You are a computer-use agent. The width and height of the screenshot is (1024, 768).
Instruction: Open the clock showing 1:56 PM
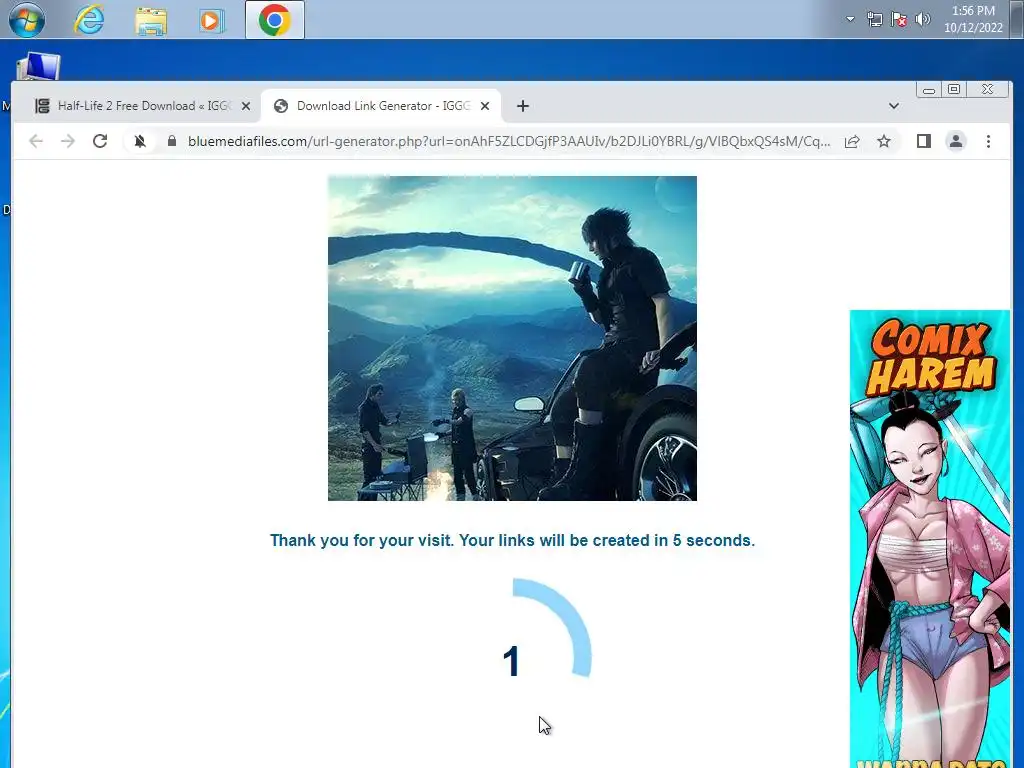point(973,19)
